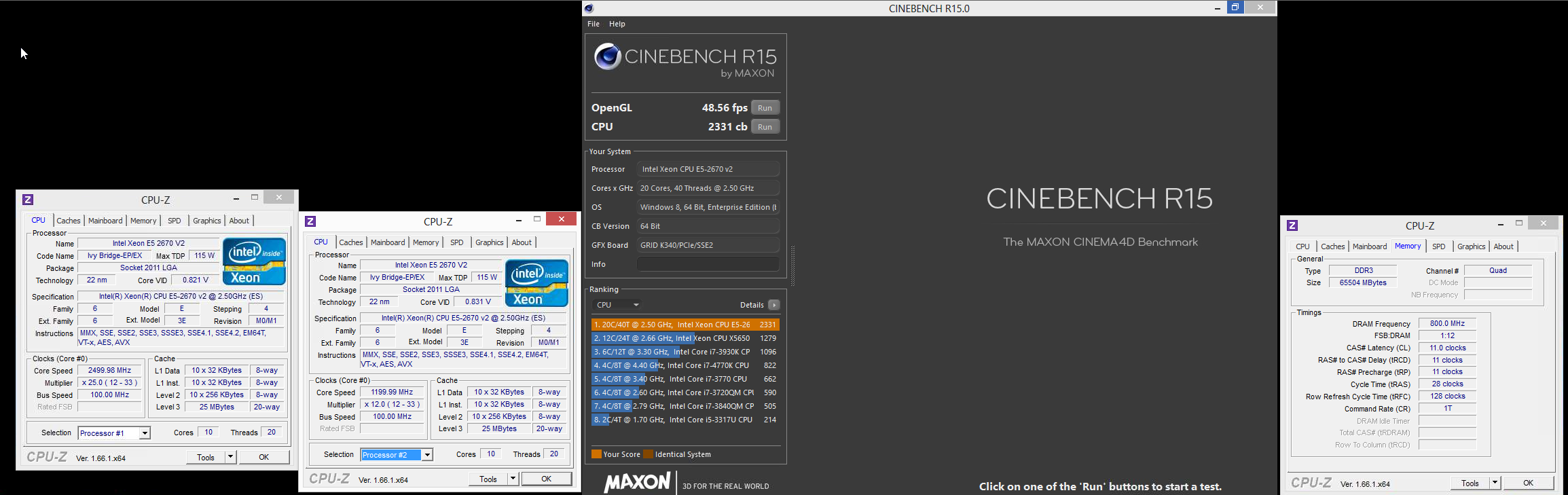Click the Intel Xeon badge in the Processor #1 CPU-Z window
The image size is (1568, 495).
254,261
